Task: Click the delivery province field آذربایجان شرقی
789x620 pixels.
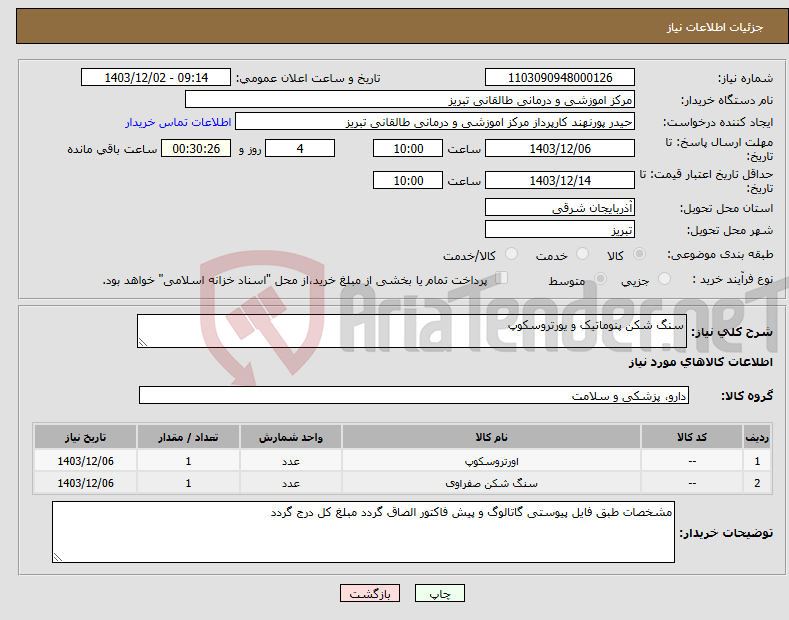Action: [560, 207]
